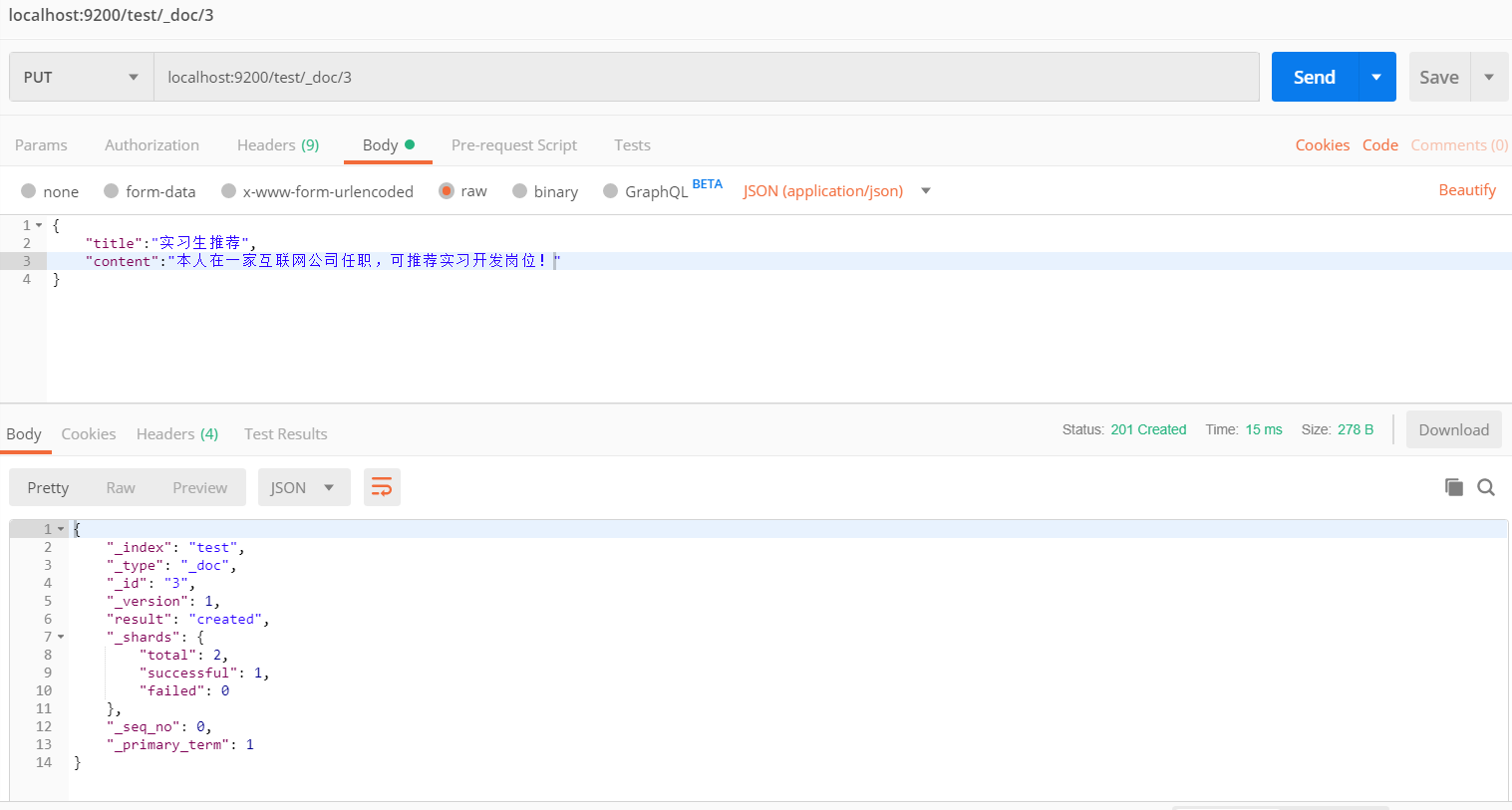
Task: Click the "failed": 0 response line
Action: 183,690
